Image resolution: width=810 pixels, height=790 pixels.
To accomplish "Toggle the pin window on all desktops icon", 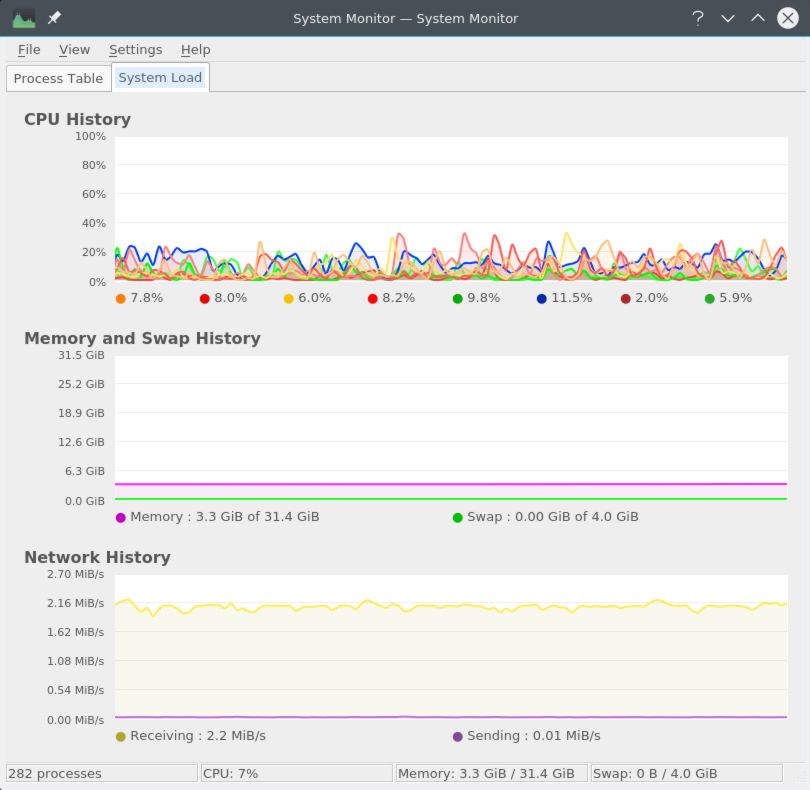I will [54, 18].
